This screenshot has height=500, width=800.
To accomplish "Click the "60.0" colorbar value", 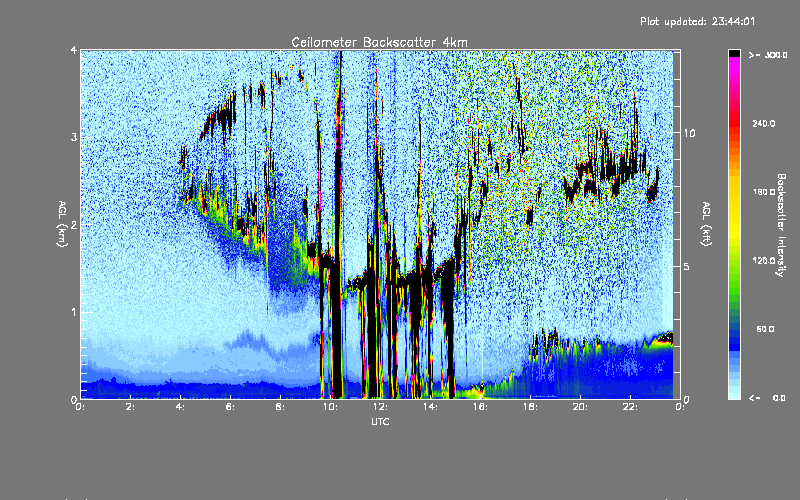I will point(765,329).
